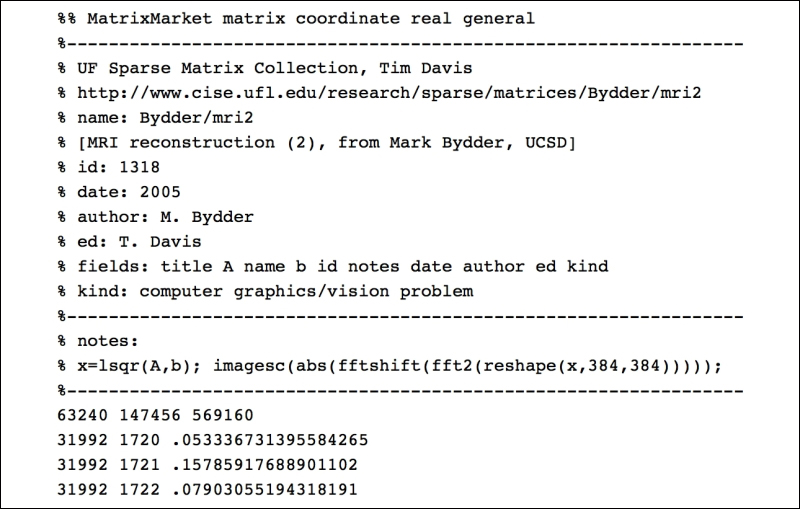Click the value .15785917688901102
The width and height of the screenshot is (800, 509).
[x=265, y=465]
